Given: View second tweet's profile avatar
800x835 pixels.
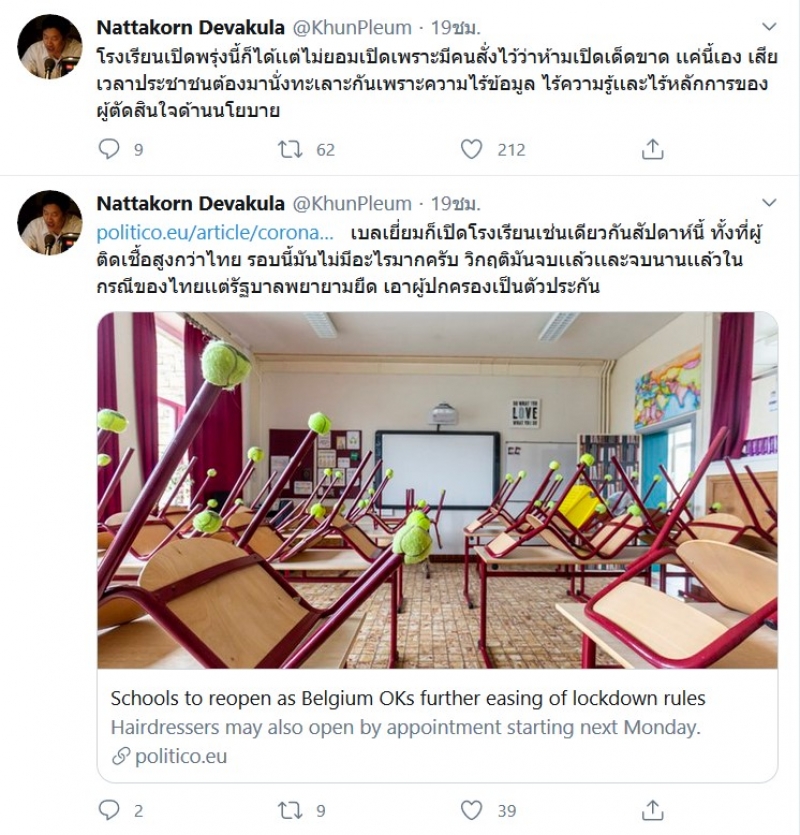Looking at the screenshot, I should coord(50,223).
